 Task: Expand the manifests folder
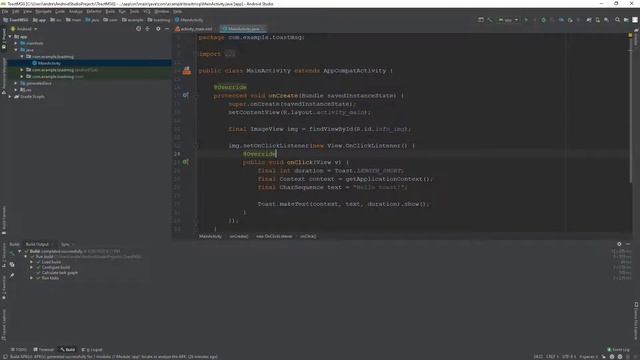[x=16, y=43]
